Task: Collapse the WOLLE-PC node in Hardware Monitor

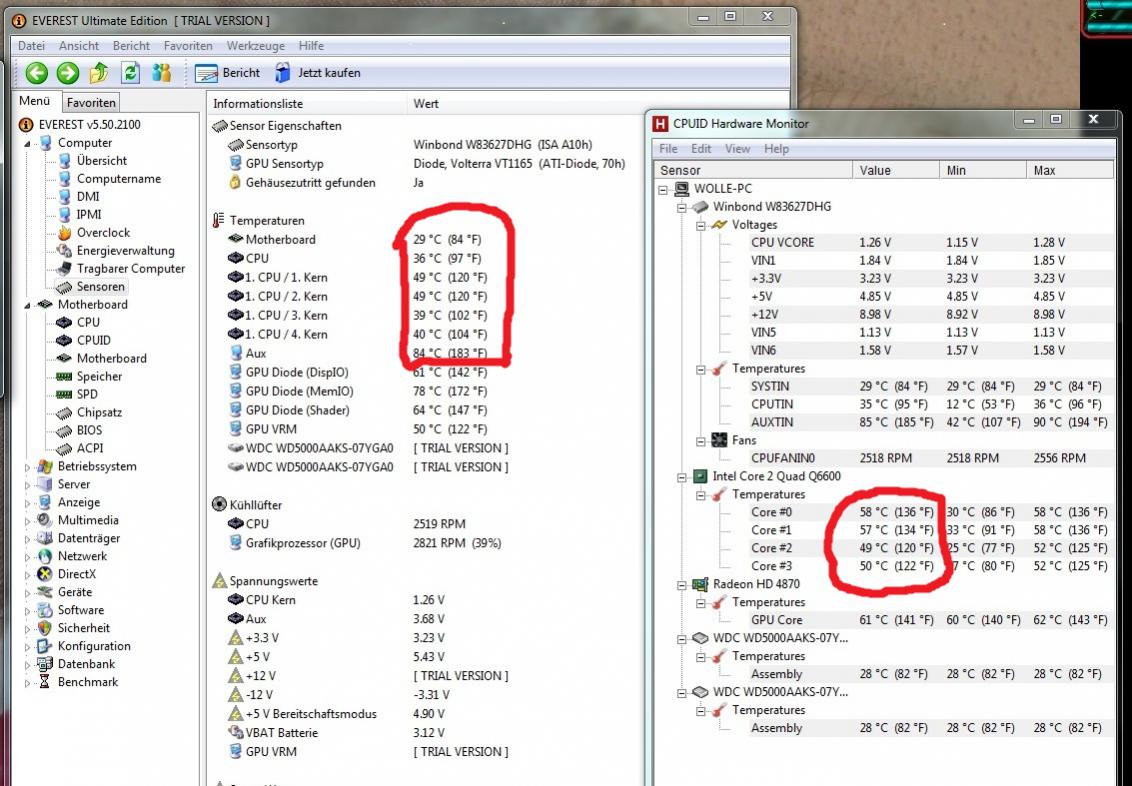Action: [x=663, y=189]
